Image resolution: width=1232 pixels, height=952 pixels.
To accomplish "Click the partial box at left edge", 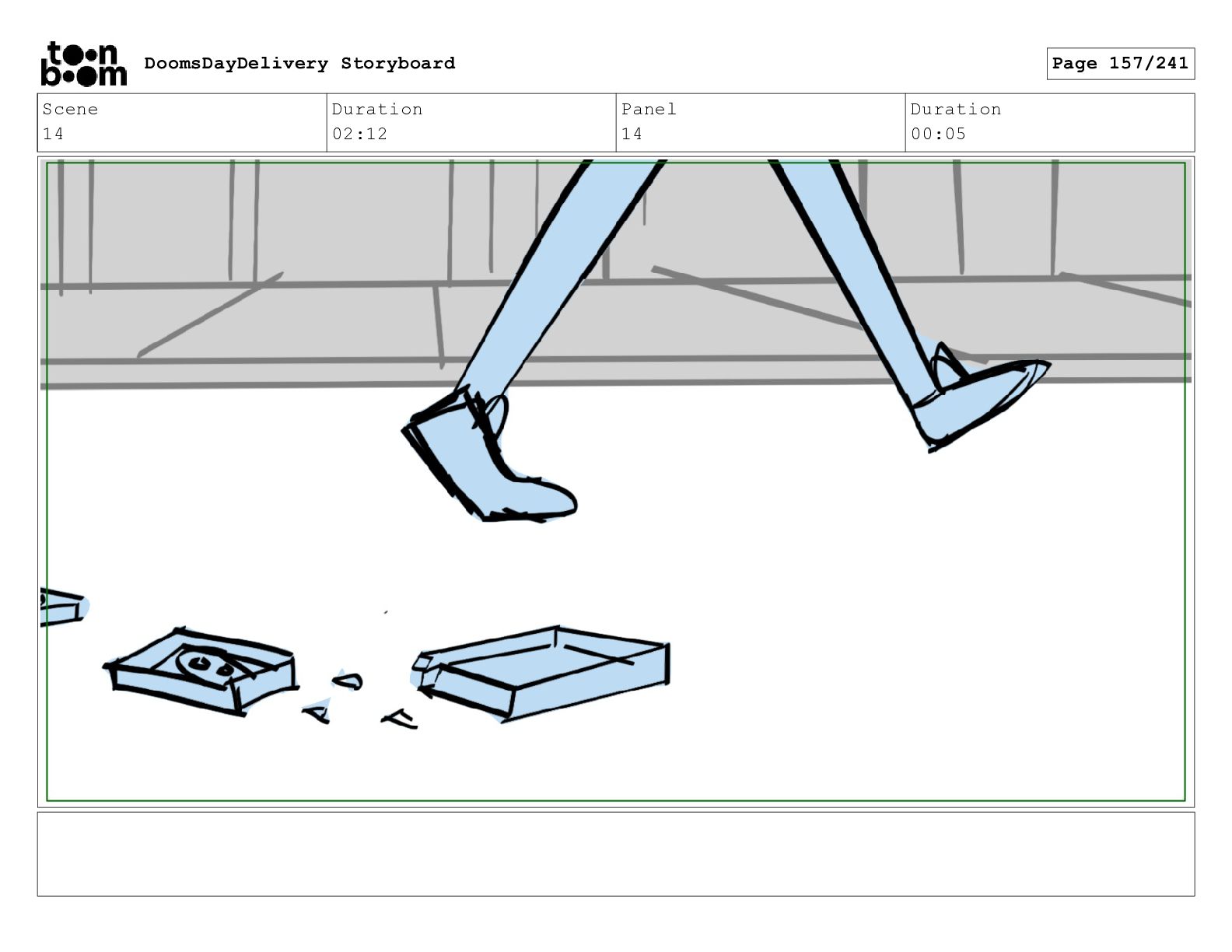I will coord(64,607).
